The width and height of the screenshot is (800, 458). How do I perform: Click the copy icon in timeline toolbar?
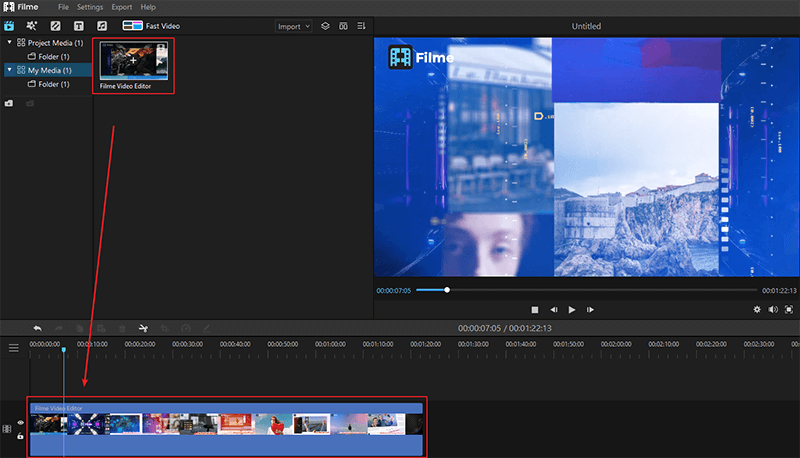[x=80, y=328]
